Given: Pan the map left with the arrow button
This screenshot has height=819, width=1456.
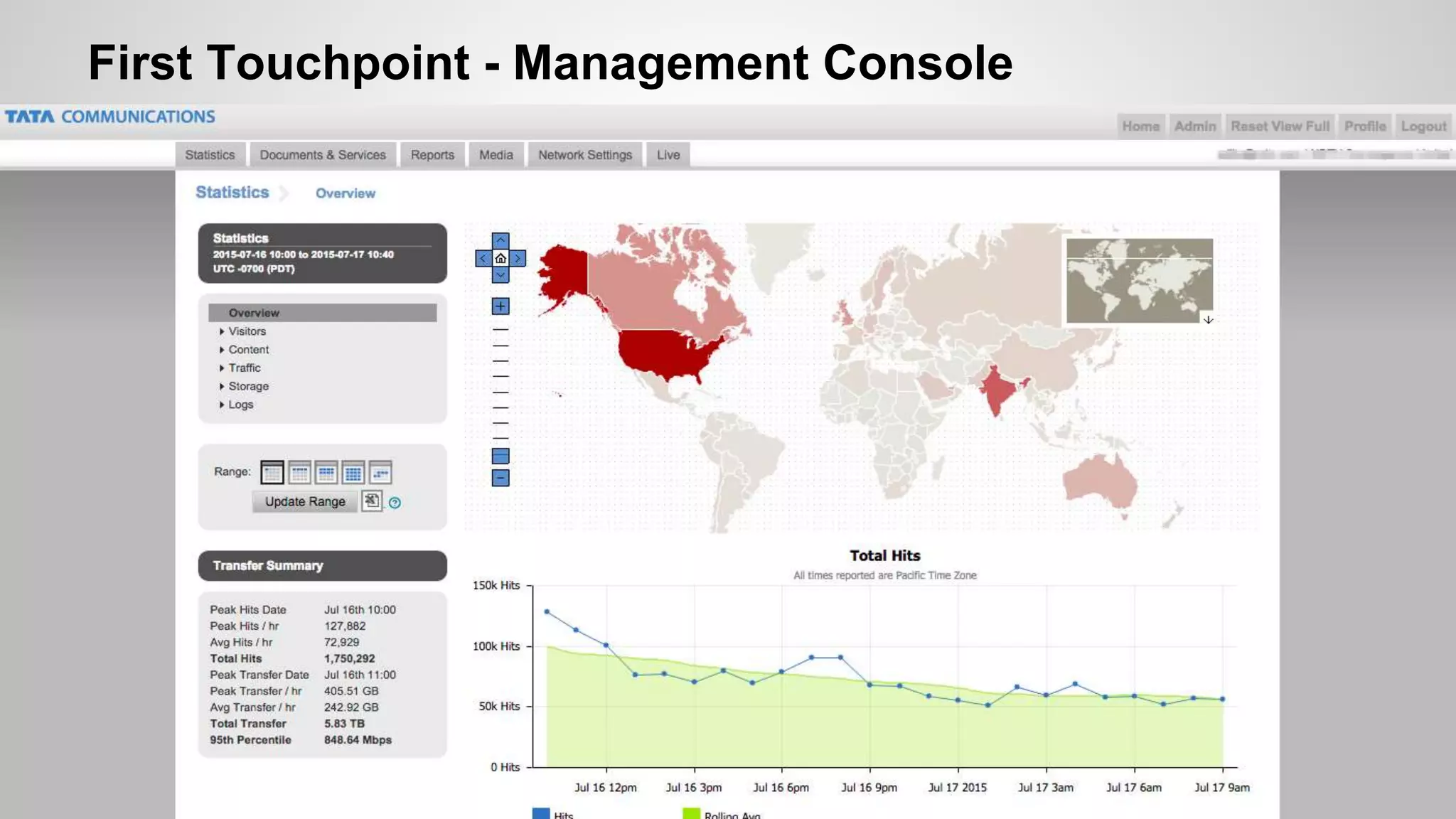Looking at the screenshot, I should tap(483, 258).
